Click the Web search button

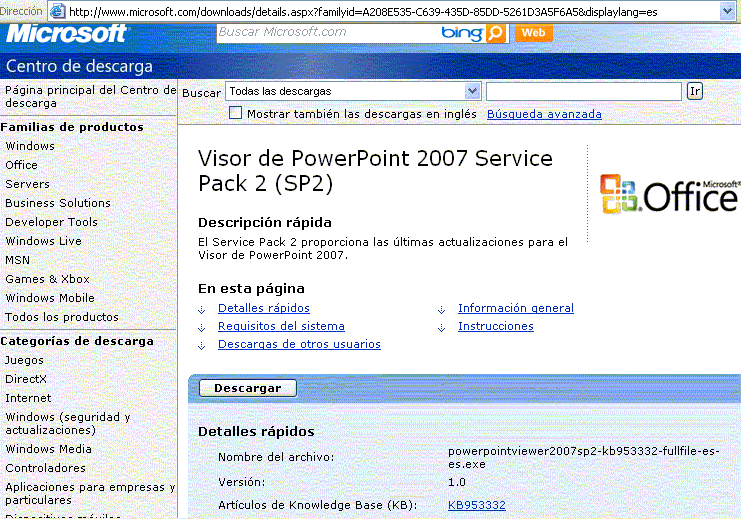point(533,33)
